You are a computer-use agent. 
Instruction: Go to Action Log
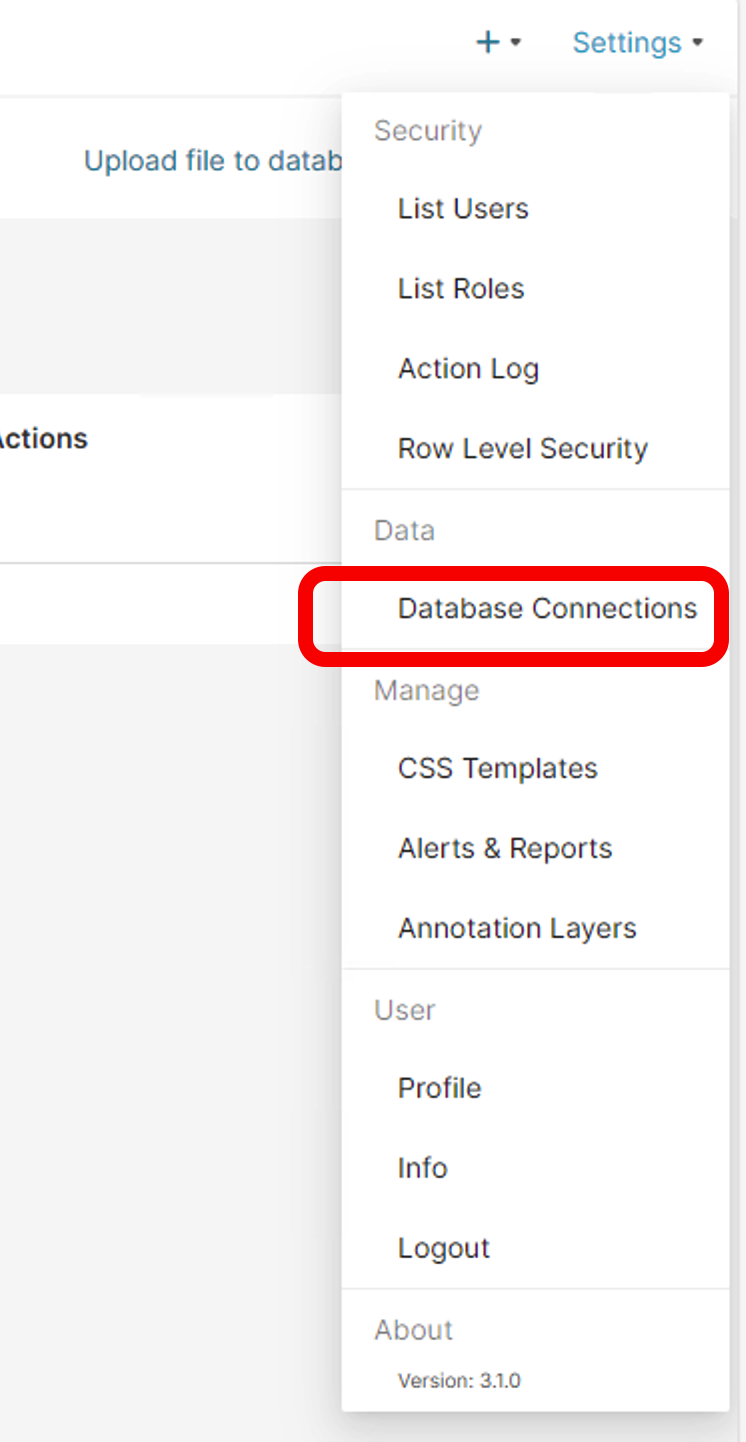pyautogui.click(x=468, y=369)
